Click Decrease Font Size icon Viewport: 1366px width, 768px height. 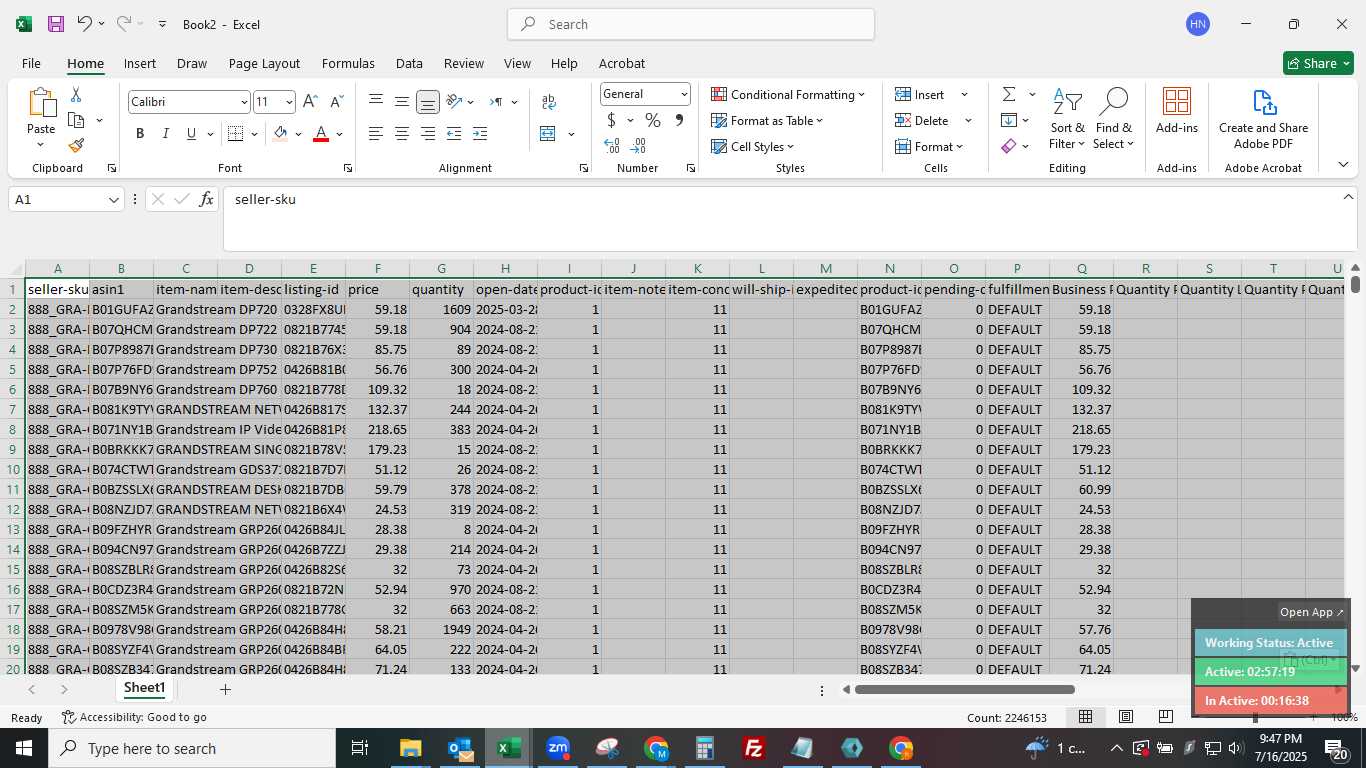pyautogui.click(x=336, y=101)
